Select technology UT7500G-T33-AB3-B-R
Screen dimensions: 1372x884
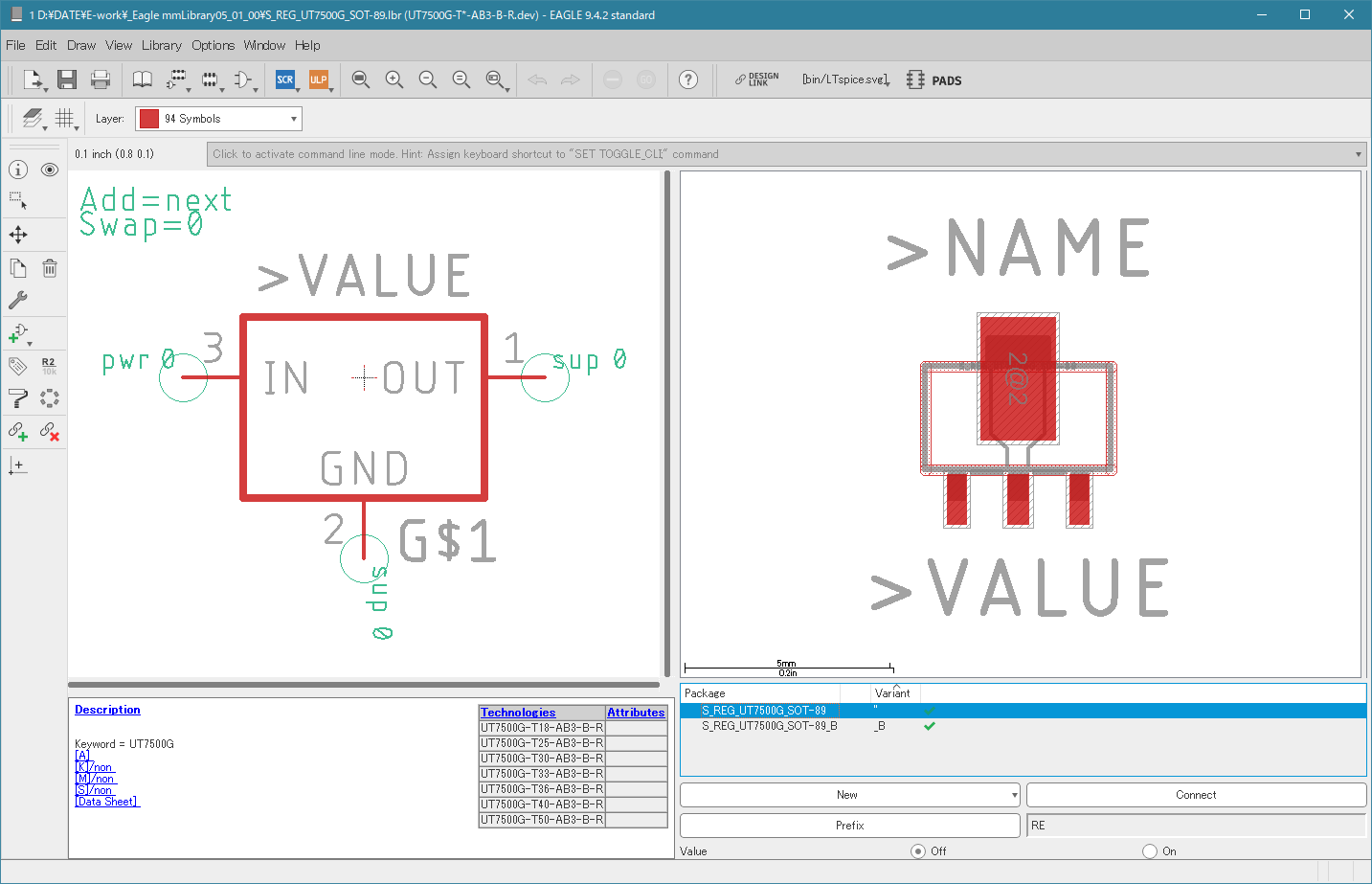(542, 774)
